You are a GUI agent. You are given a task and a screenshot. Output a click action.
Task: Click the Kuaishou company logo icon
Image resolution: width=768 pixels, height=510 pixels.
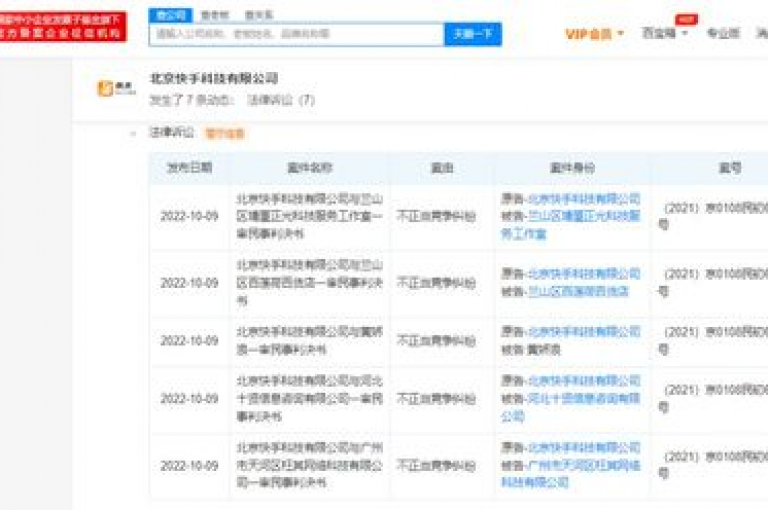click(116, 89)
